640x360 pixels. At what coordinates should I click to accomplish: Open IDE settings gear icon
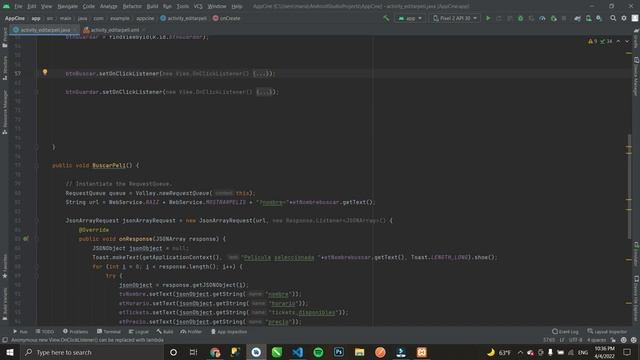coord(624,18)
